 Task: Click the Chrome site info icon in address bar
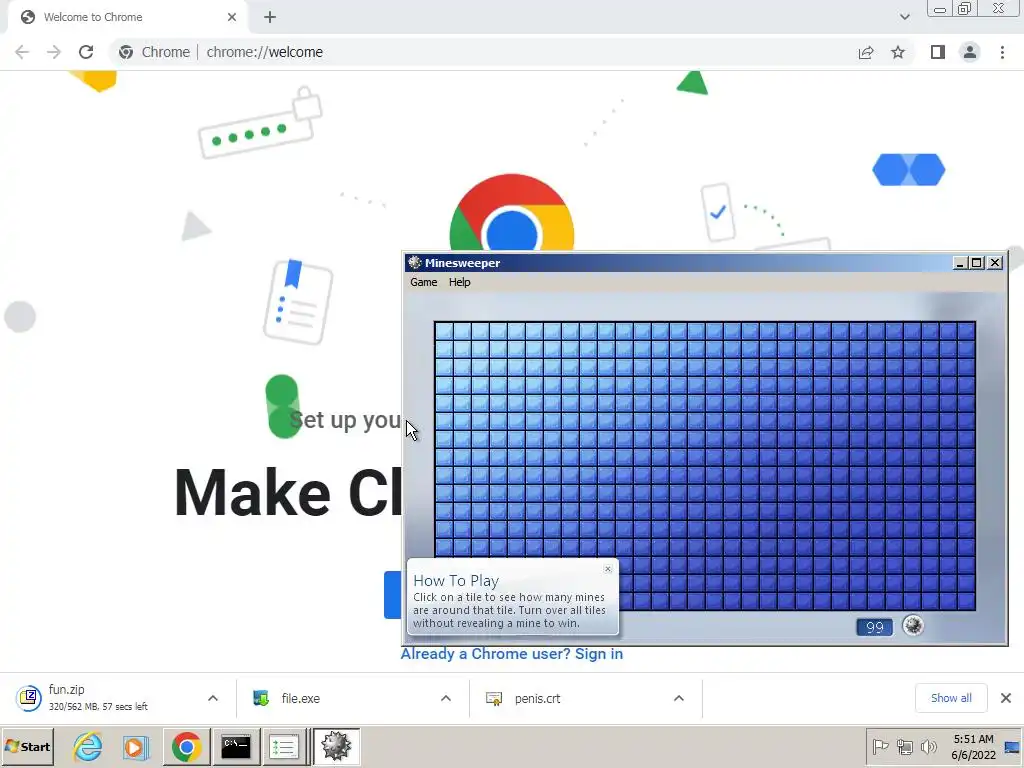point(126,52)
